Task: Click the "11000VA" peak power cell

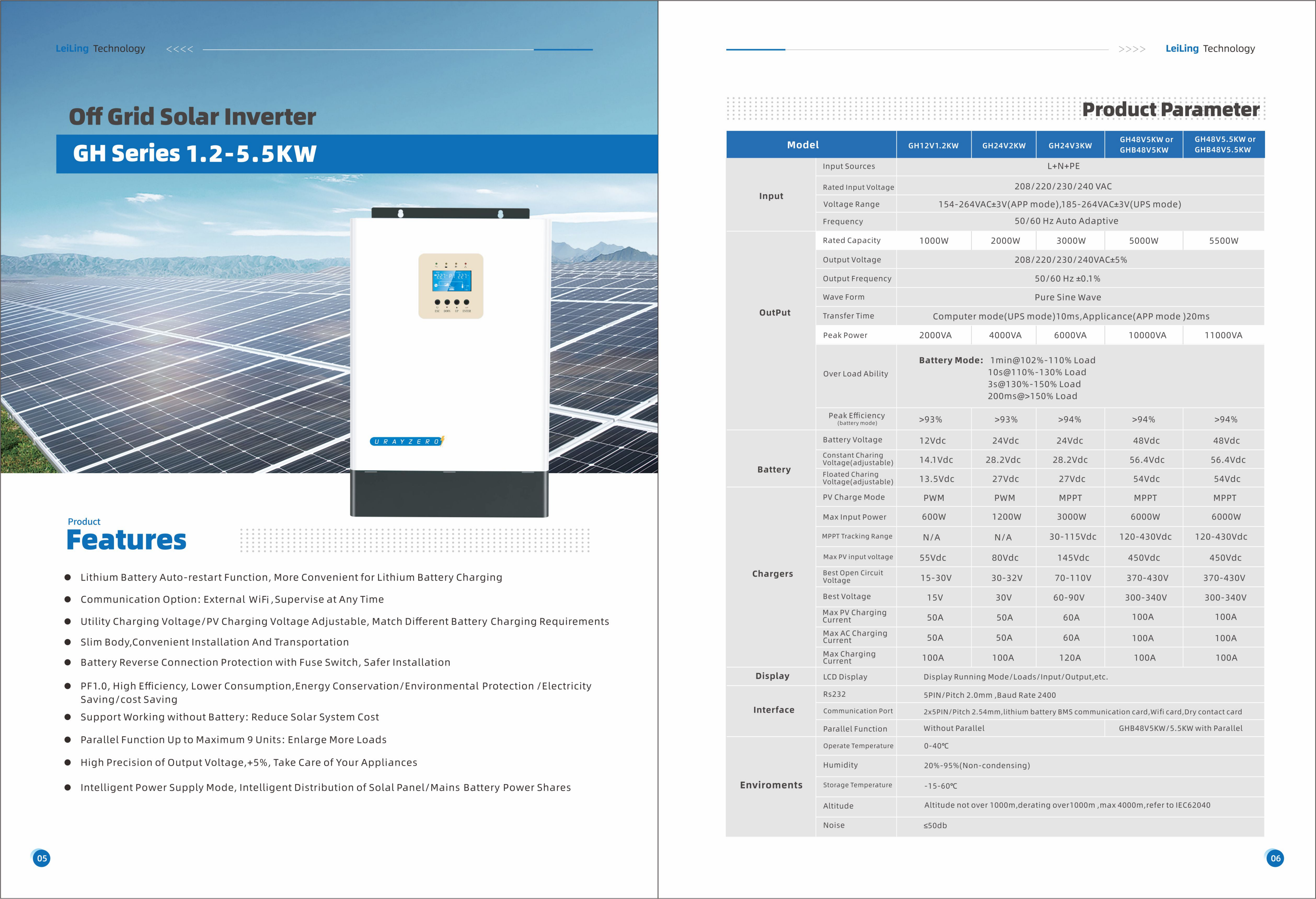Action: pos(1223,335)
